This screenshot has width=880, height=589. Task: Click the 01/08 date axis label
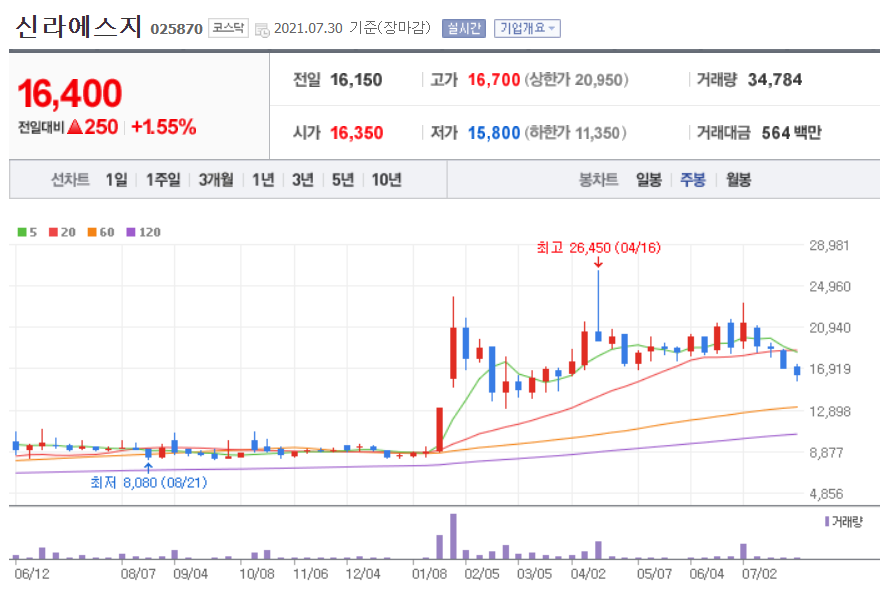coord(429,574)
